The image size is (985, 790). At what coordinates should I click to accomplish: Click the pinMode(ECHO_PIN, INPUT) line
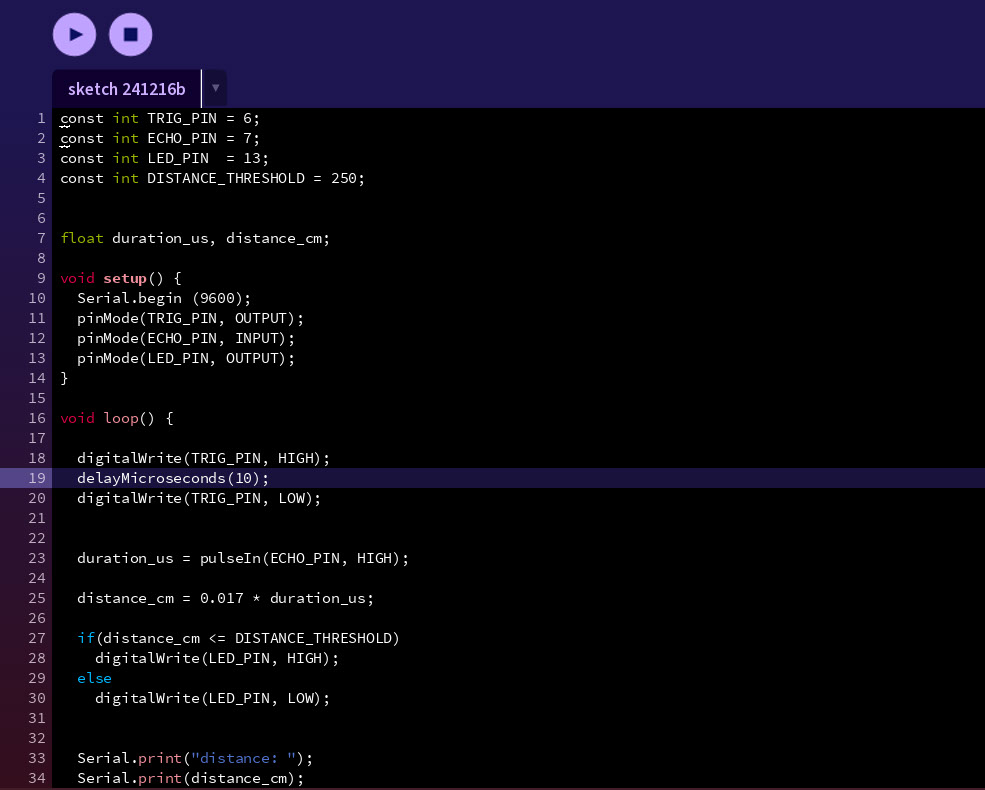coord(186,338)
